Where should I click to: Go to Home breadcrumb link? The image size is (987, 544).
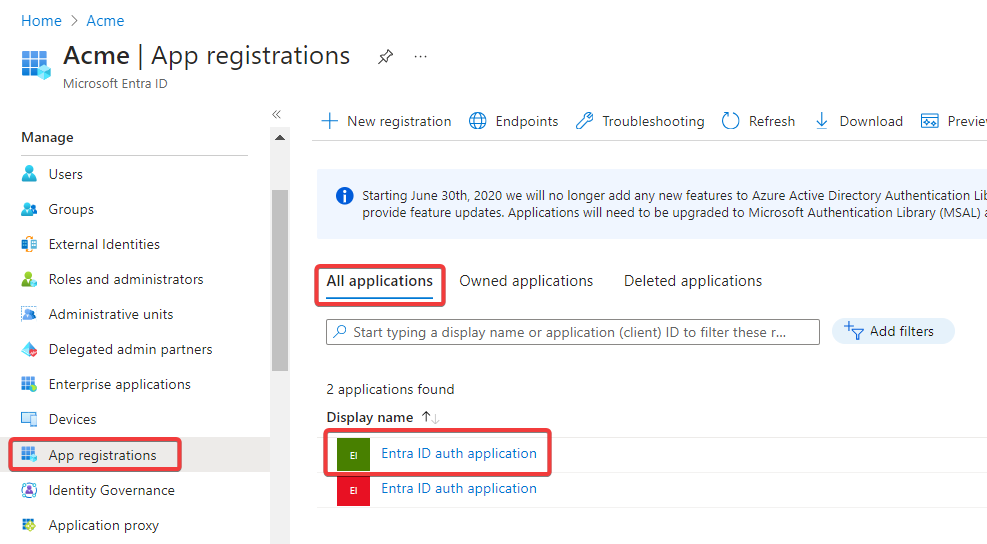click(41, 21)
